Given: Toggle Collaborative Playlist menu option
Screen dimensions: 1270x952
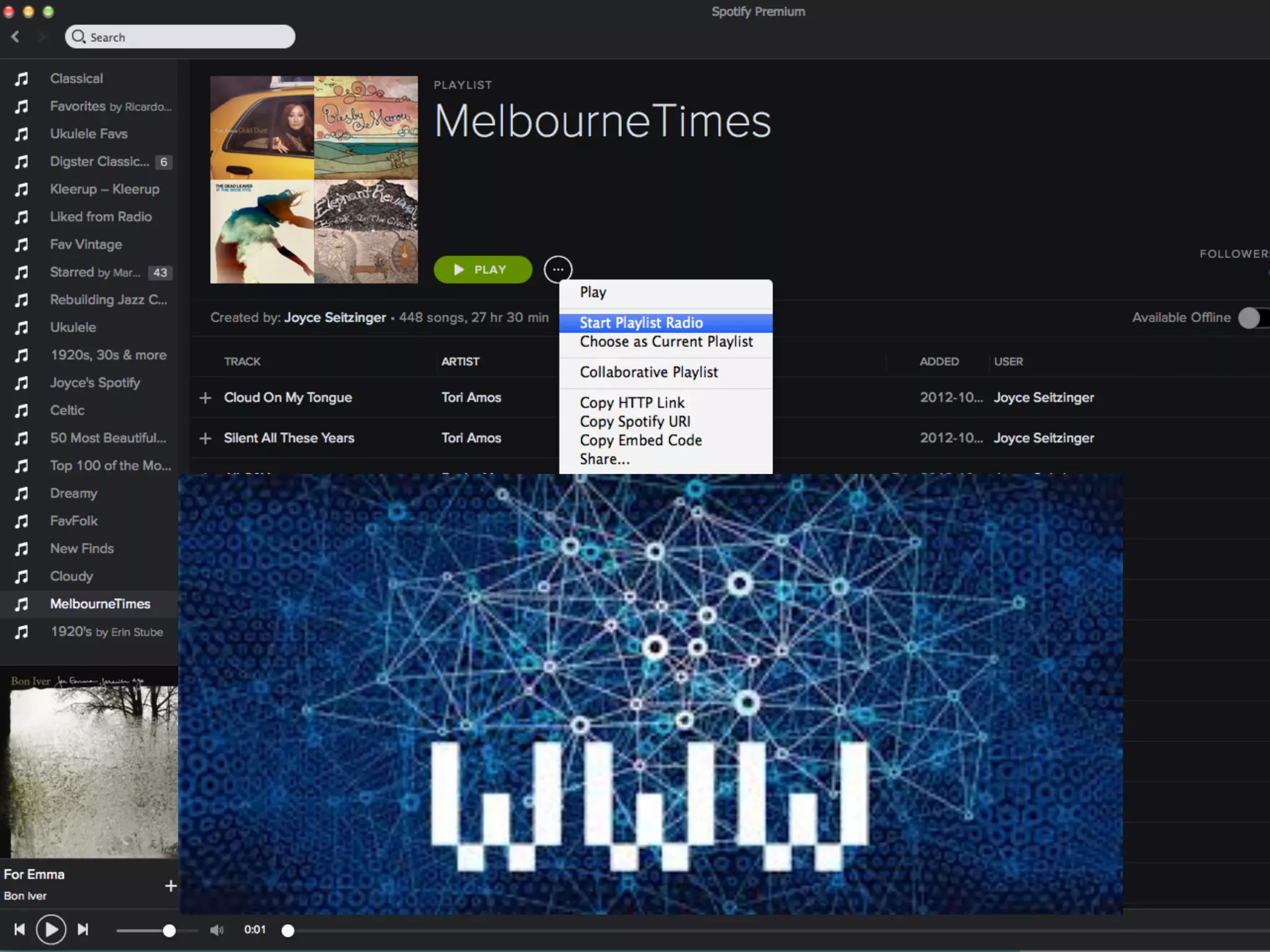Looking at the screenshot, I should [x=649, y=372].
